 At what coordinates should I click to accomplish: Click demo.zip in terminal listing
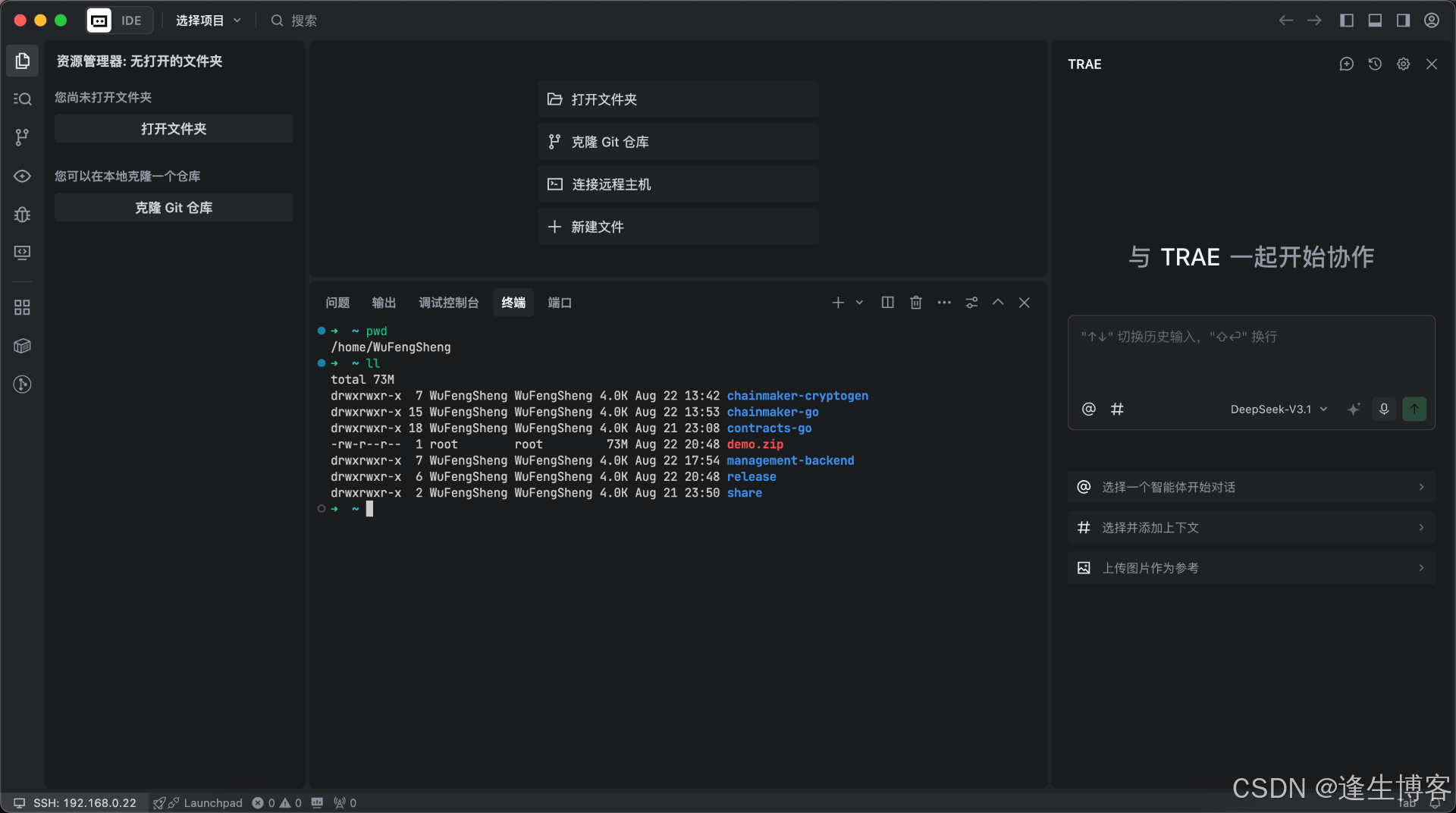755,444
